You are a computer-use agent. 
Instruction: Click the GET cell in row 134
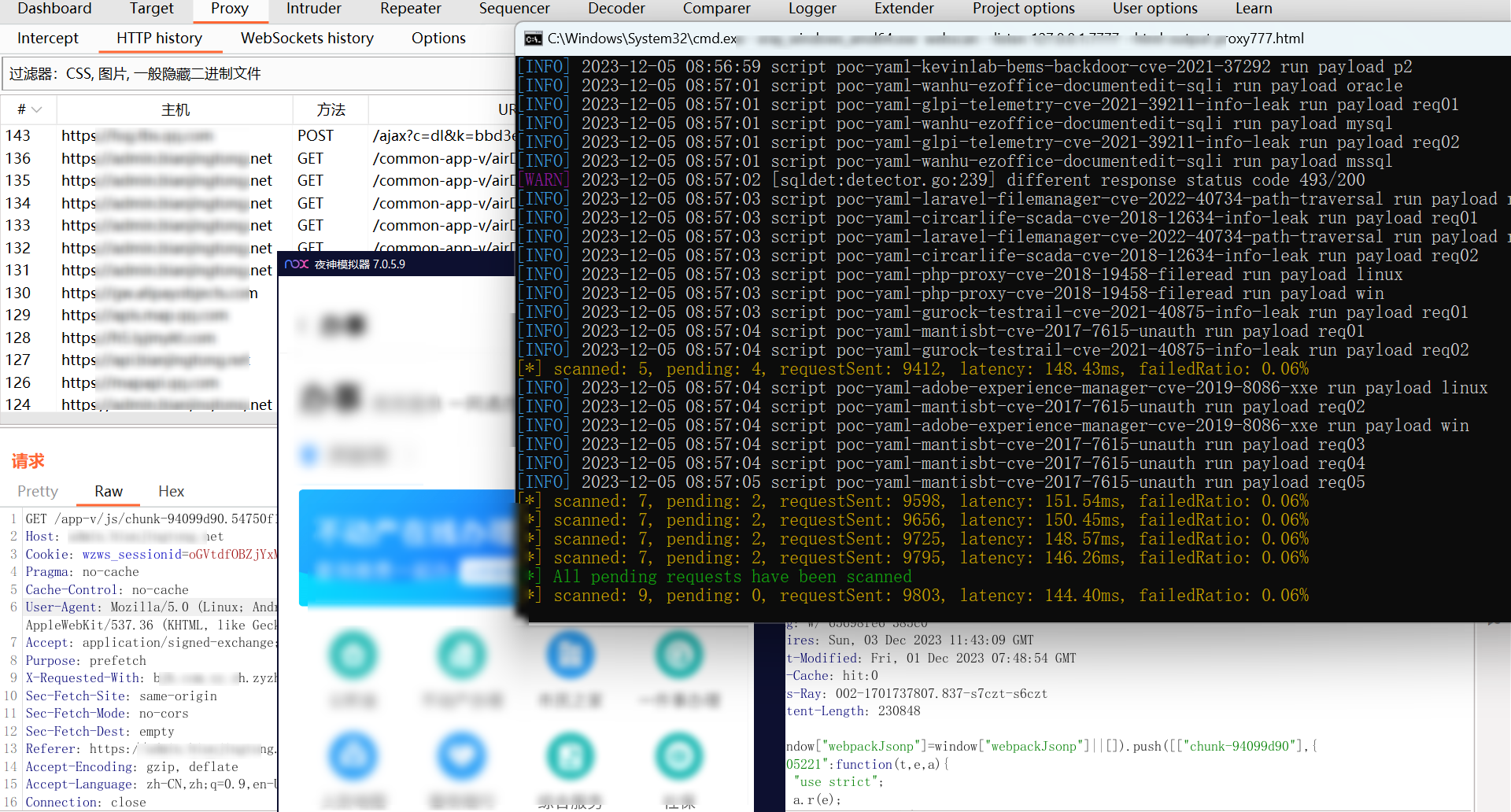click(310, 203)
